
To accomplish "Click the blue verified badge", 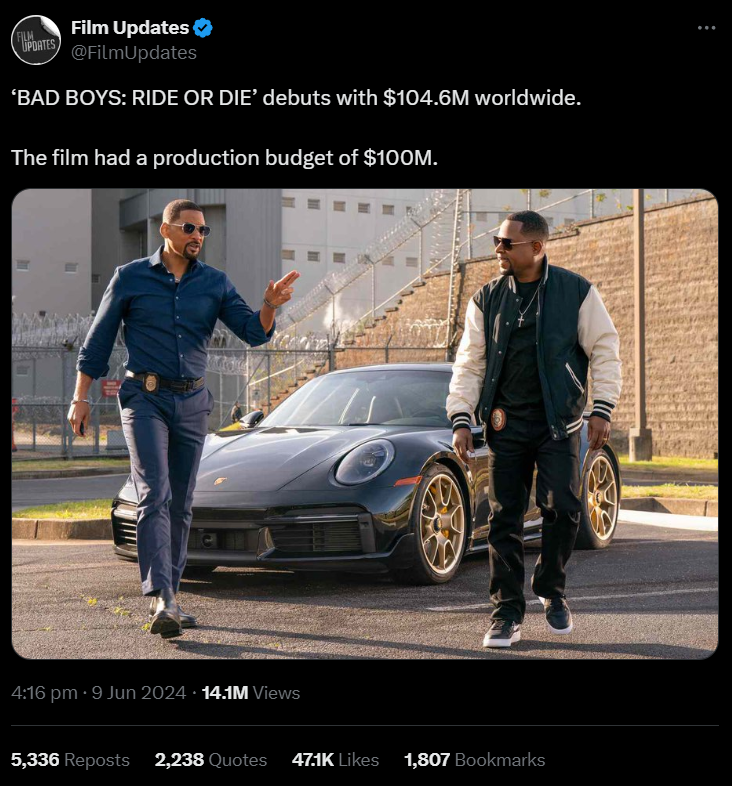I will (x=202, y=28).
